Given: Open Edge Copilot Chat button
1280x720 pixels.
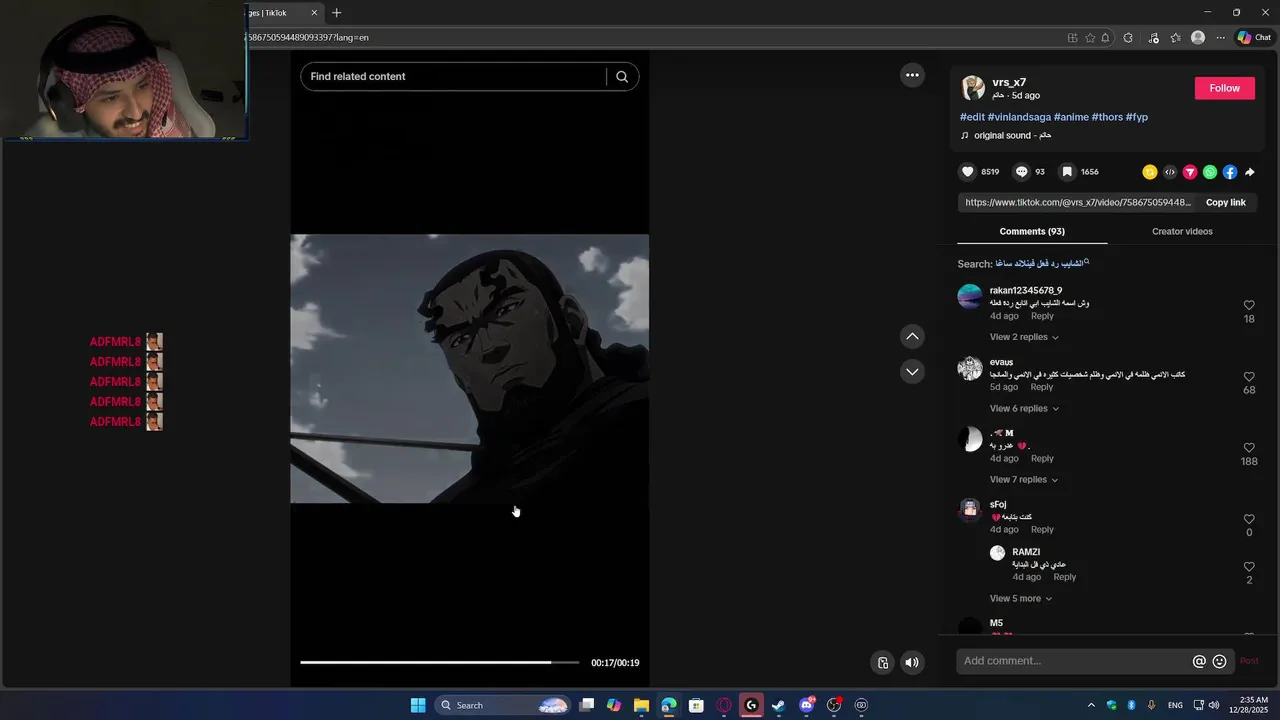Looking at the screenshot, I should 1254,38.
